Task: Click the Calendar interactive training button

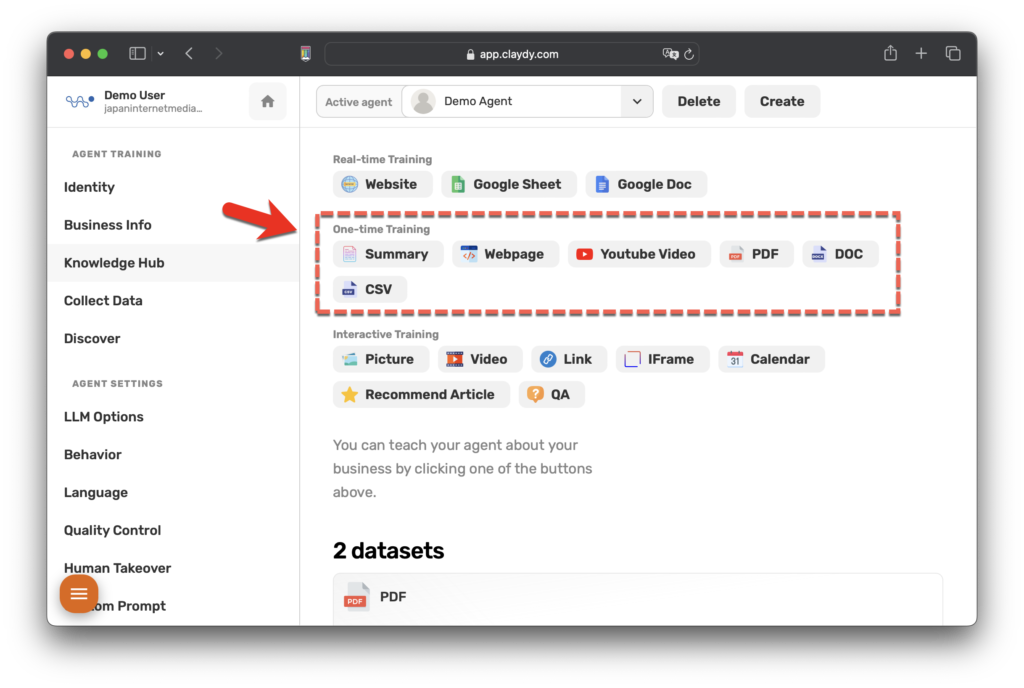Action: point(770,359)
